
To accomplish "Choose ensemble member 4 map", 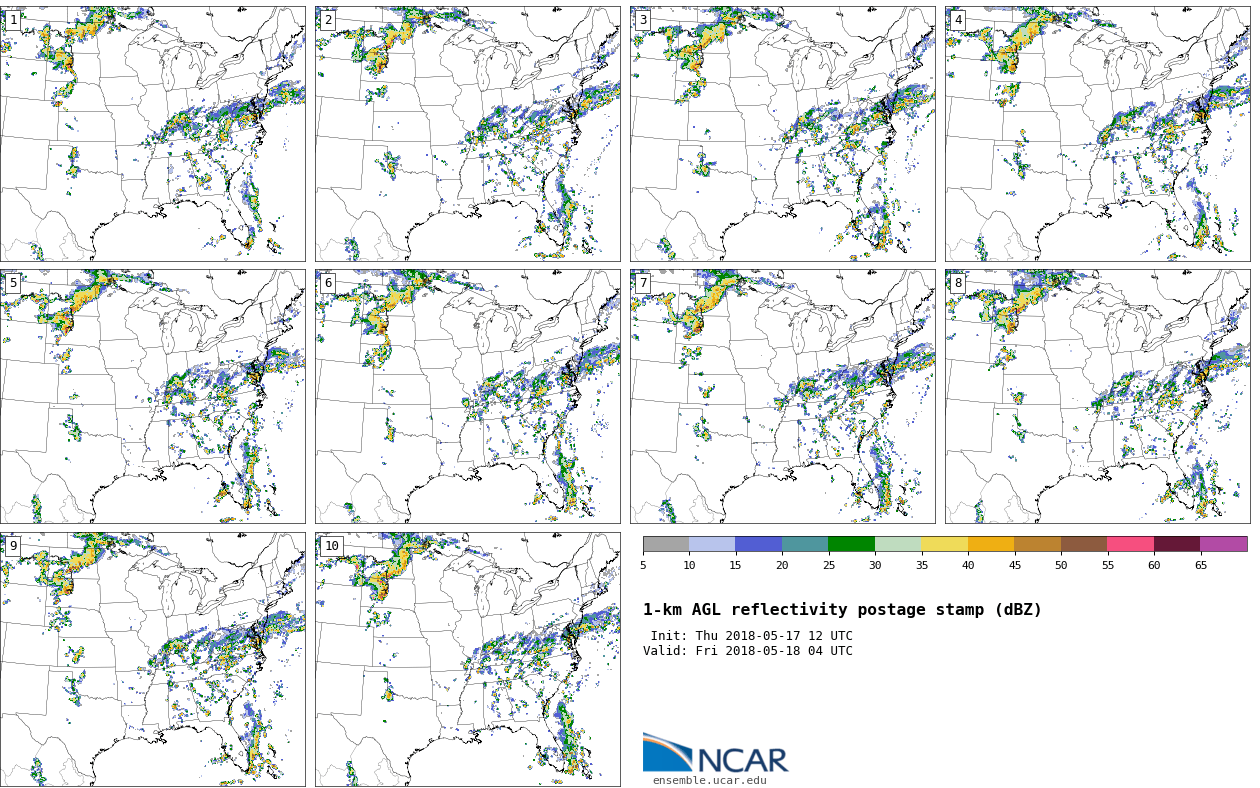I will coord(1097,134).
